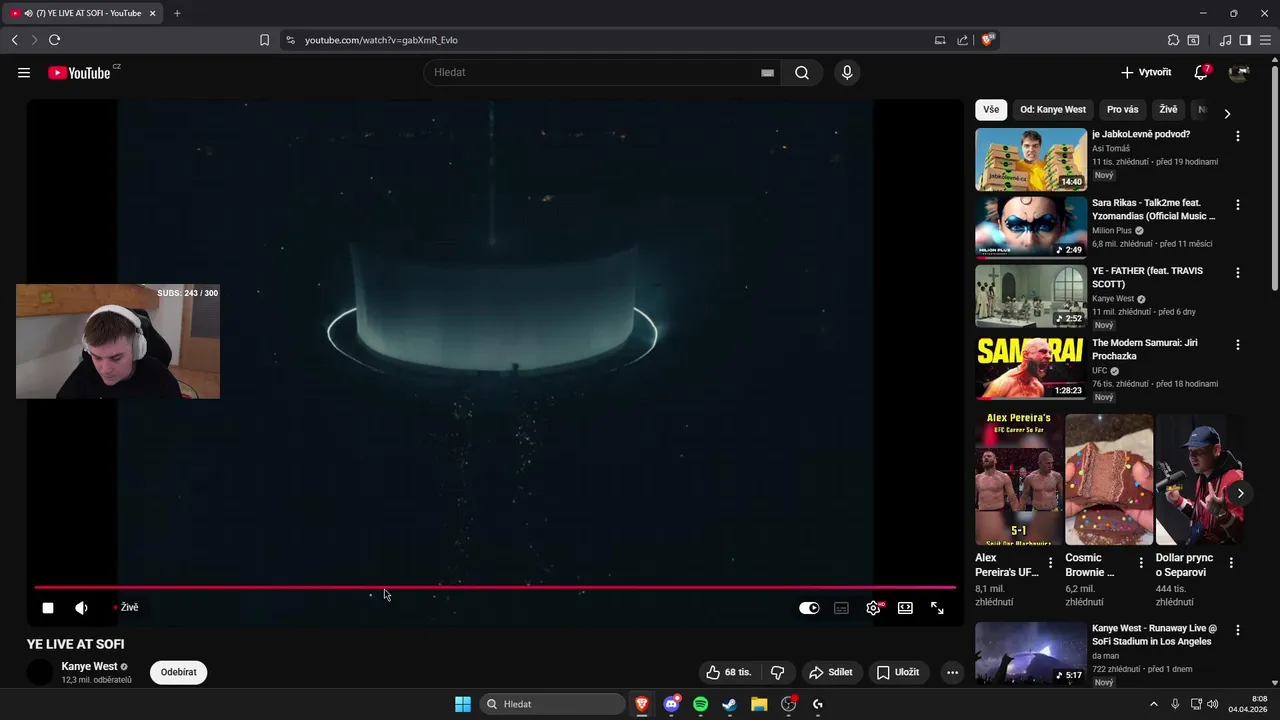
Task: Dislike the video
Action: [777, 672]
